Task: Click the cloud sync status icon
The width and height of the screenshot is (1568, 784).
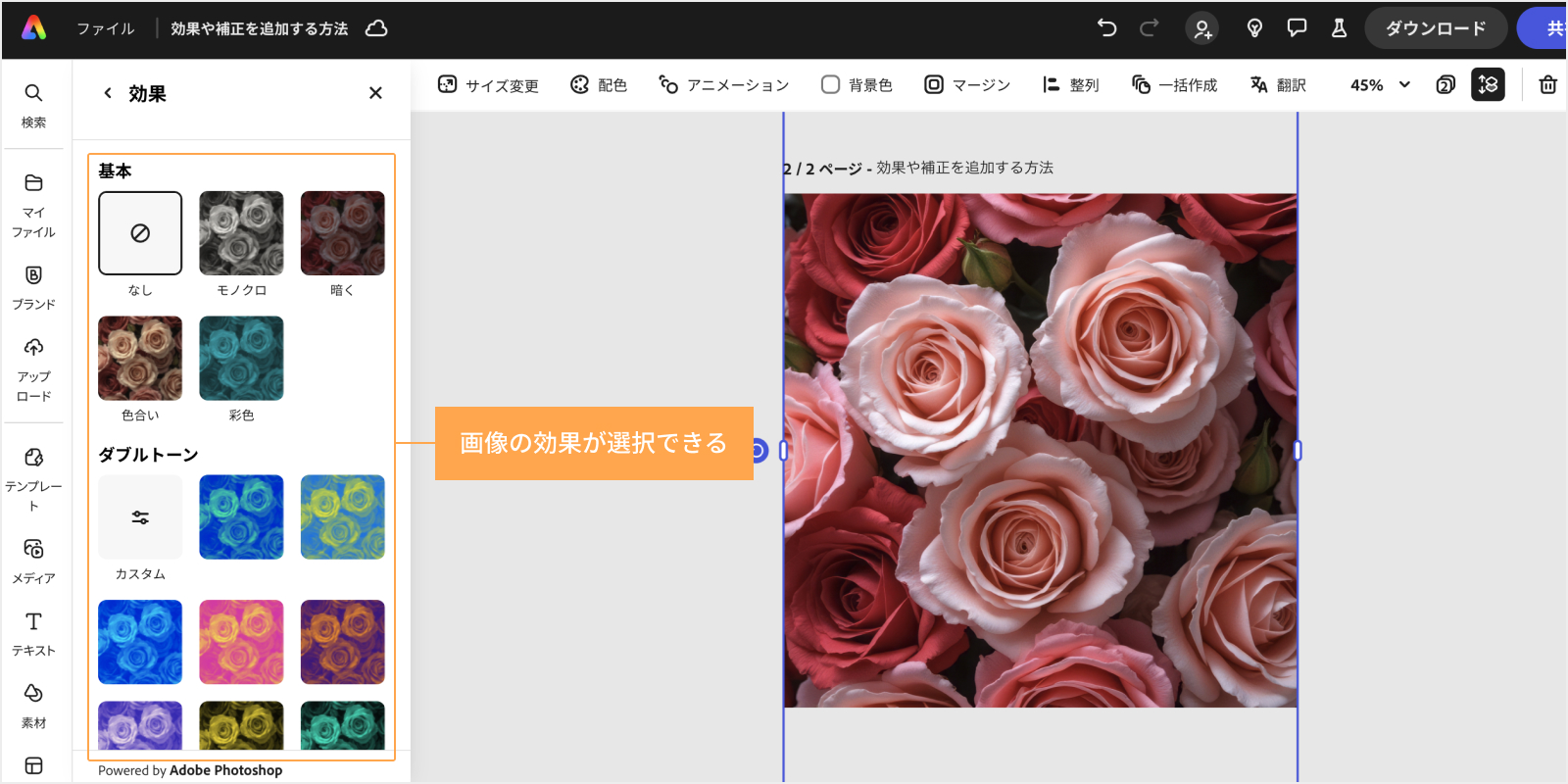Action: (376, 28)
